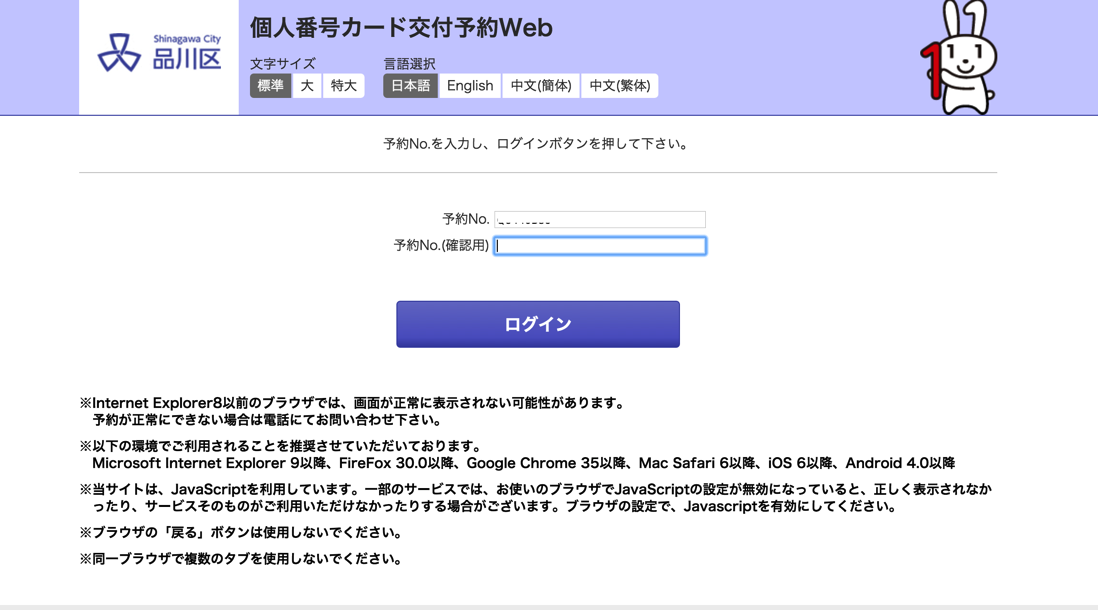The height and width of the screenshot is (610, 1098).
Task: Click the 予約No.を入力し instruction text
Action: click(x=537, y=144)
